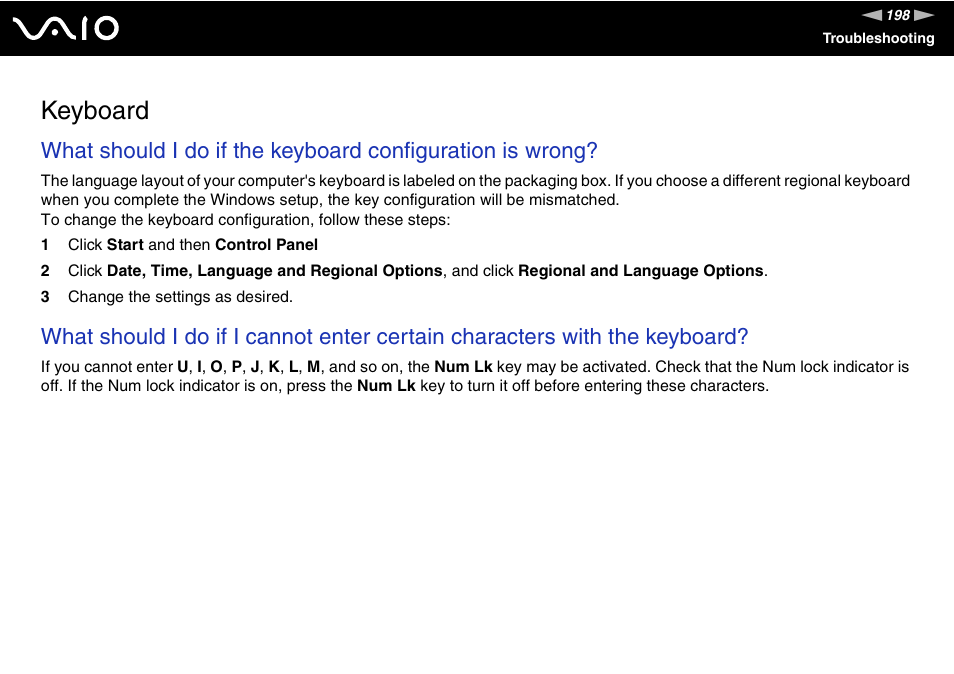This screenshot has height=674, width=954.
Task: Go to the next page arrow
Action: pyautogui.click(x=924, y=15)
